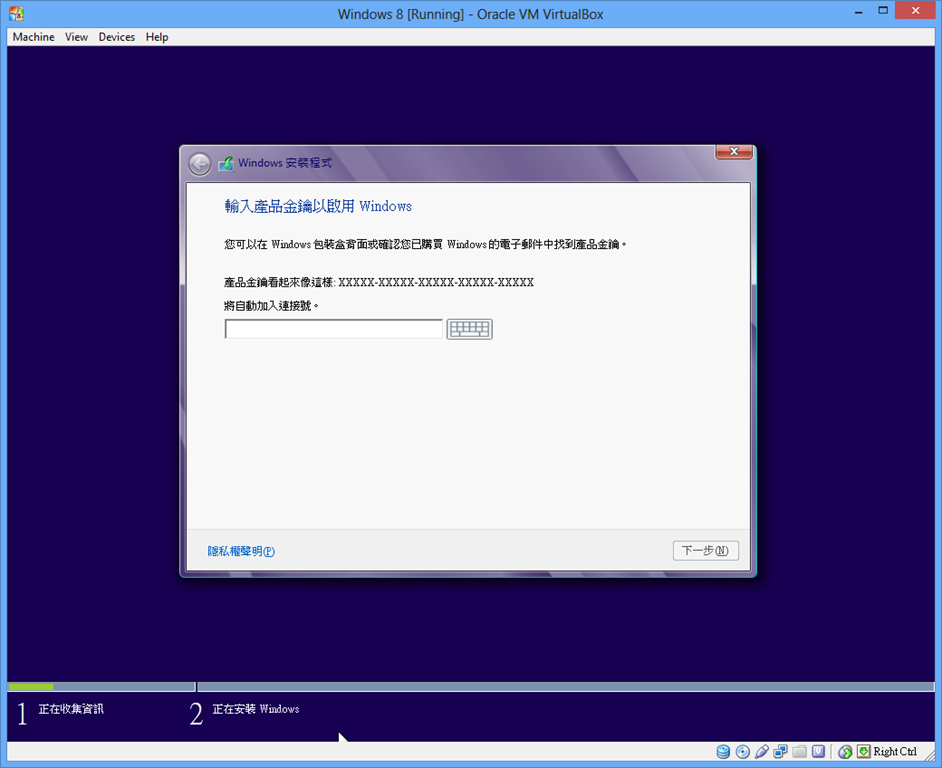The height and width of the screenshot is (768, 942).
Task: Maximize the VirtualBox window
Action: coord(883,11)
